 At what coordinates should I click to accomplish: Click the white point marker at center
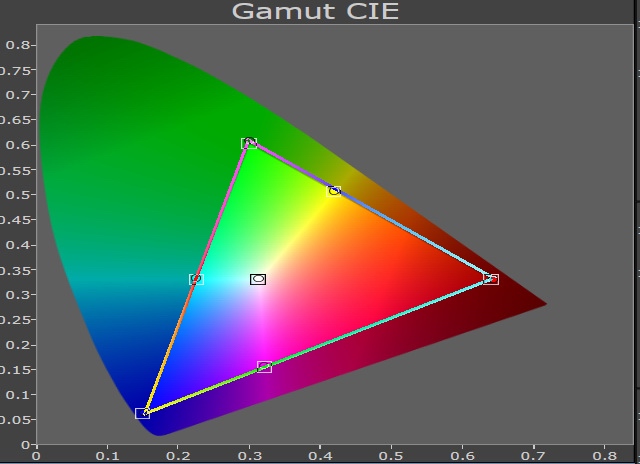(258, 279)
